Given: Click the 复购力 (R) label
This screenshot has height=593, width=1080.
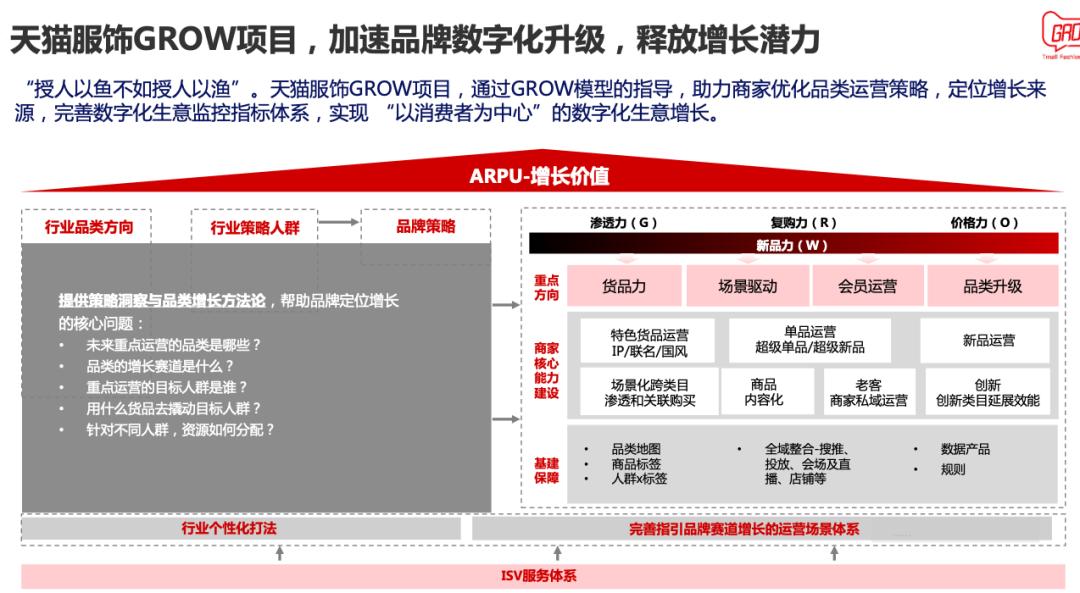Looking at the screenshot, I should [x=804, y=222].
